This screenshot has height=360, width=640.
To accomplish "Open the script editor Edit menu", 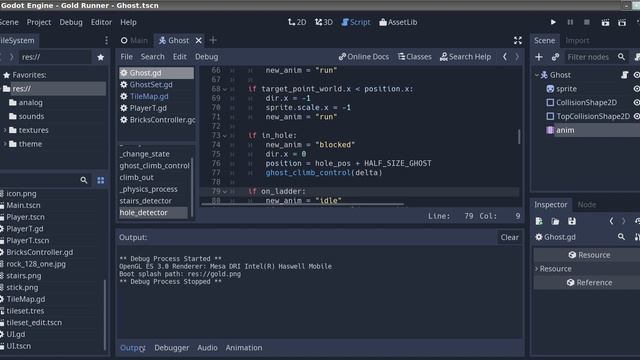I will [x=180, y=57].
